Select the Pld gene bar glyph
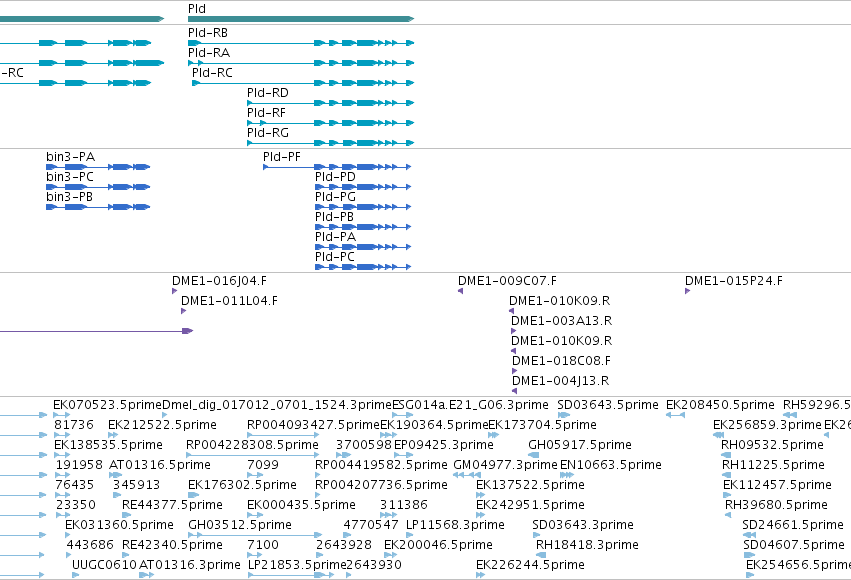 pyautogui.click(x=301, y=19)
